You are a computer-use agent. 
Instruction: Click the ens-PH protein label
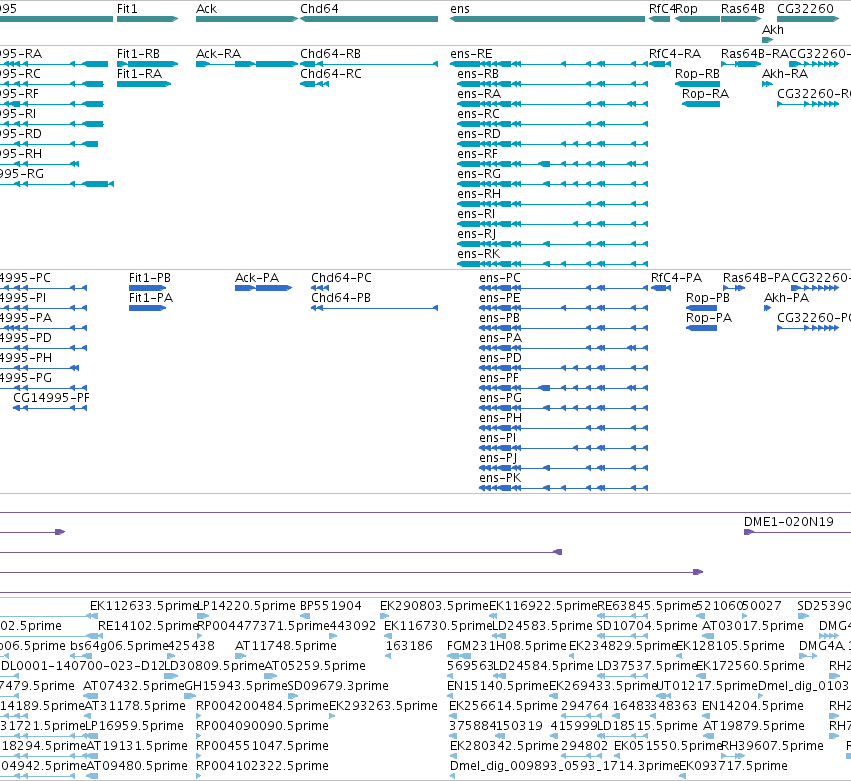pos(500,418)
